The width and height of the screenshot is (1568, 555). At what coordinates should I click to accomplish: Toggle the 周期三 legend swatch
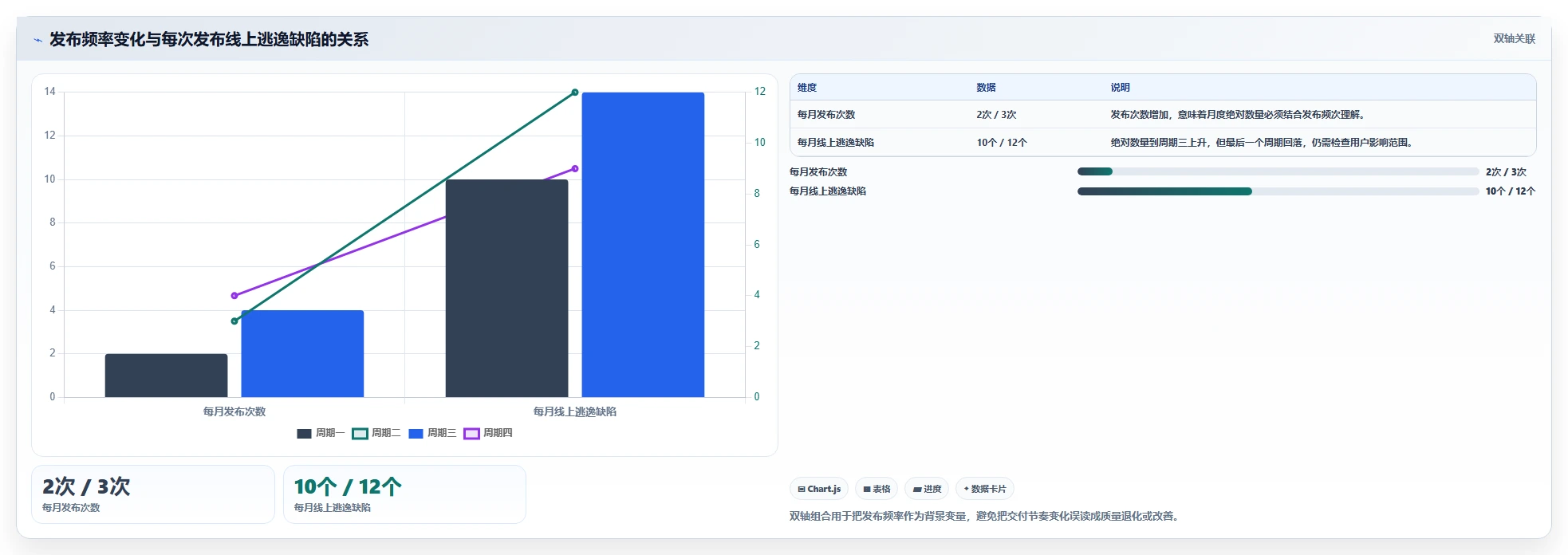point(416,433)
